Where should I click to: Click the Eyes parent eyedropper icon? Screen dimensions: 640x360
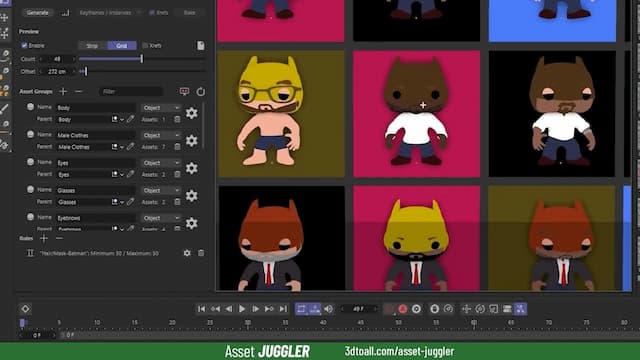coord(130,174)
